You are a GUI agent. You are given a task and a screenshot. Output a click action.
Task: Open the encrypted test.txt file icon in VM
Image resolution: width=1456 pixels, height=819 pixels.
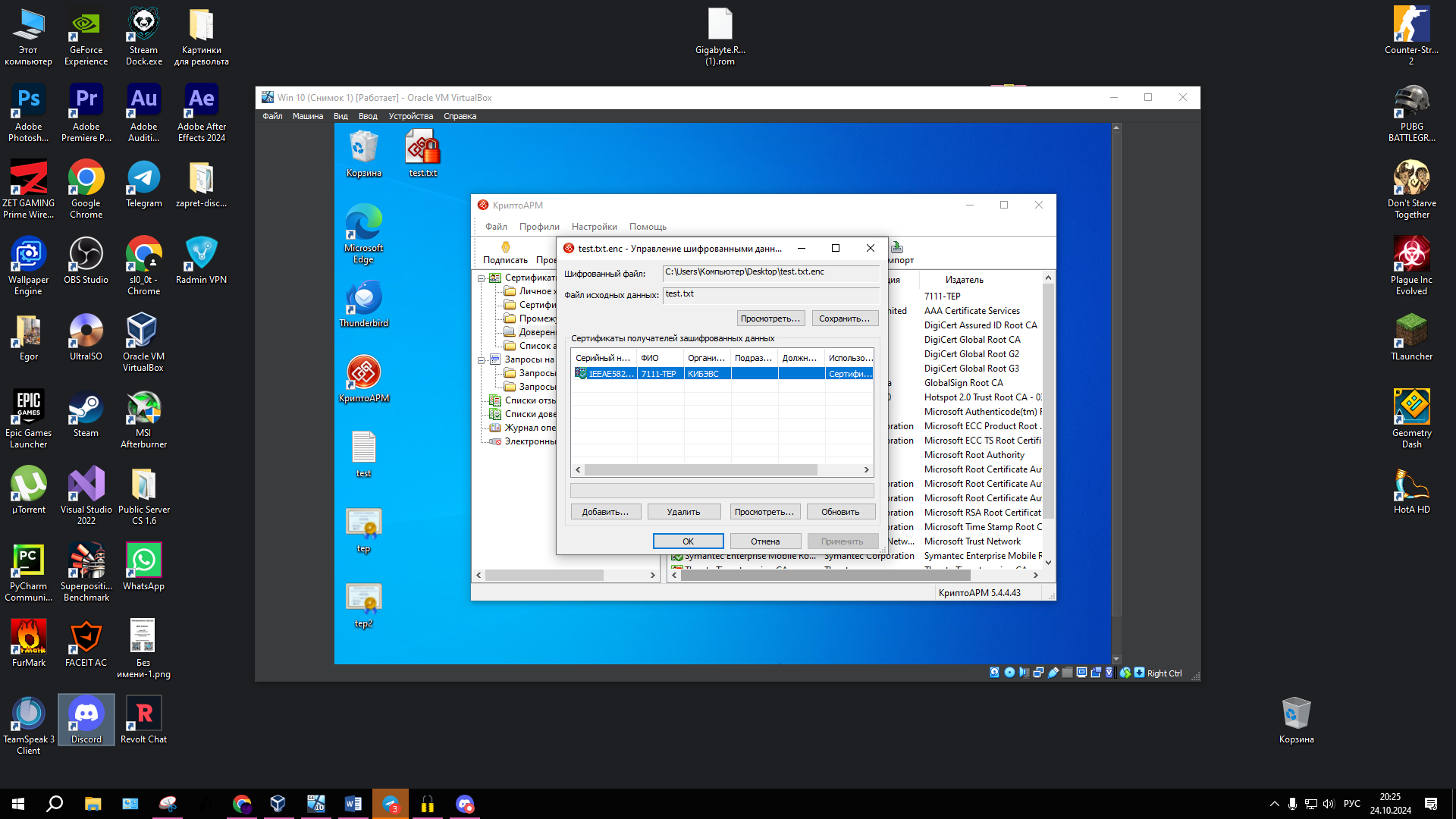pyautogui.click(x=422, y=154)
